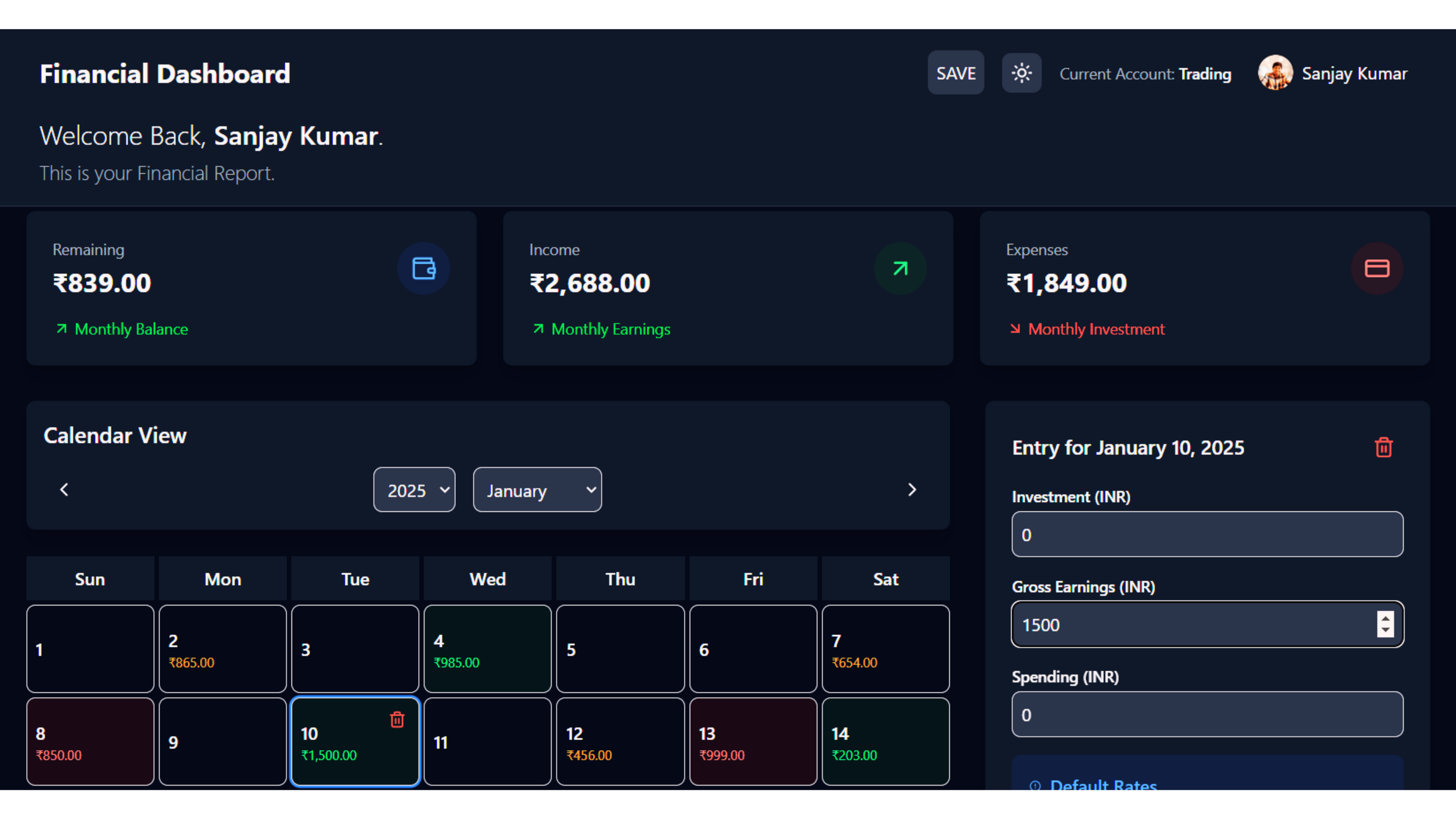The height and width of the screenshot is (819, 1456).
Task: Click the SAVE button
Action: click(x=956, y=73)
